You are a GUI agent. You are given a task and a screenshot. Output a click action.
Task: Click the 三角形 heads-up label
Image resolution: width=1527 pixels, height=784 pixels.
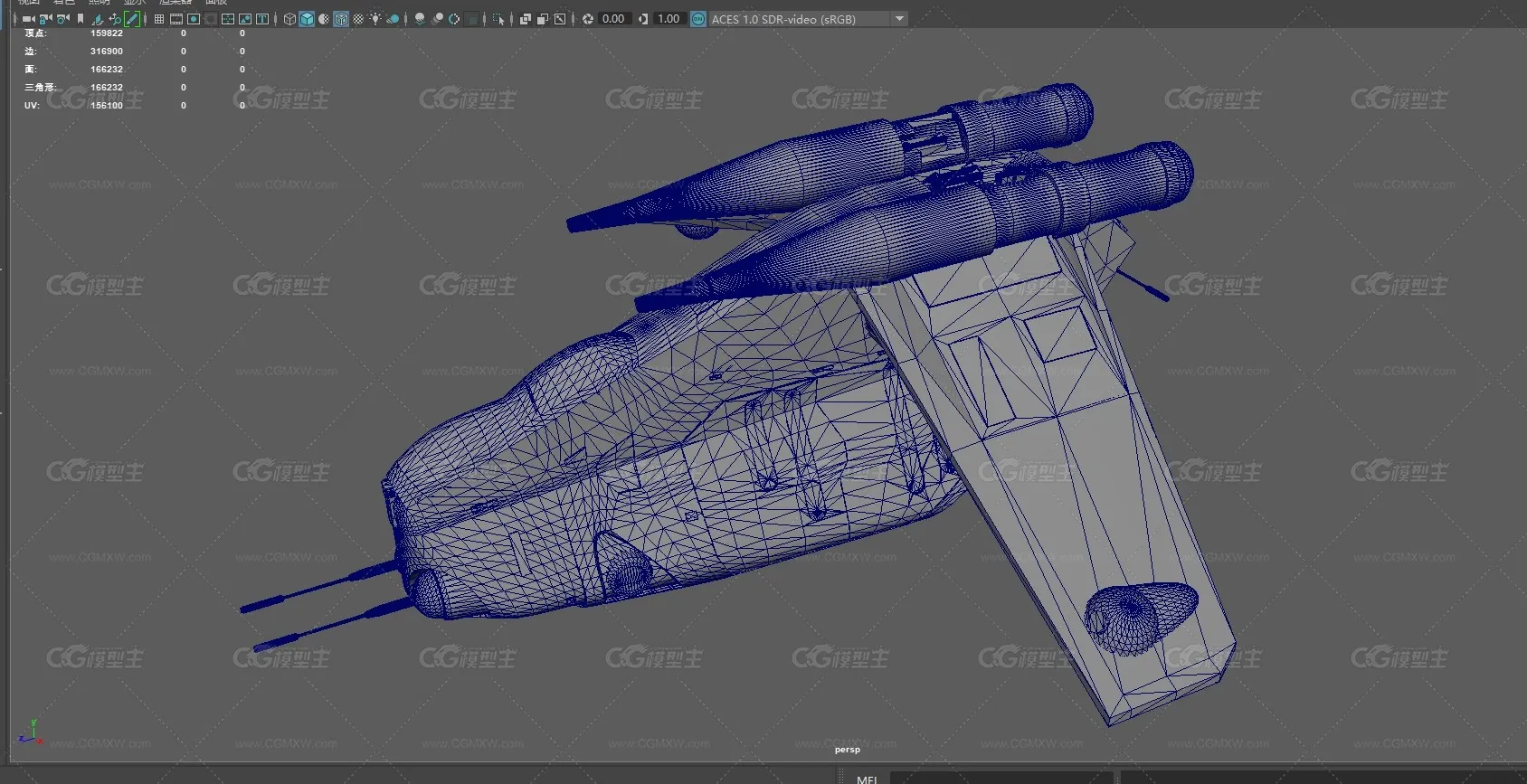41,88
